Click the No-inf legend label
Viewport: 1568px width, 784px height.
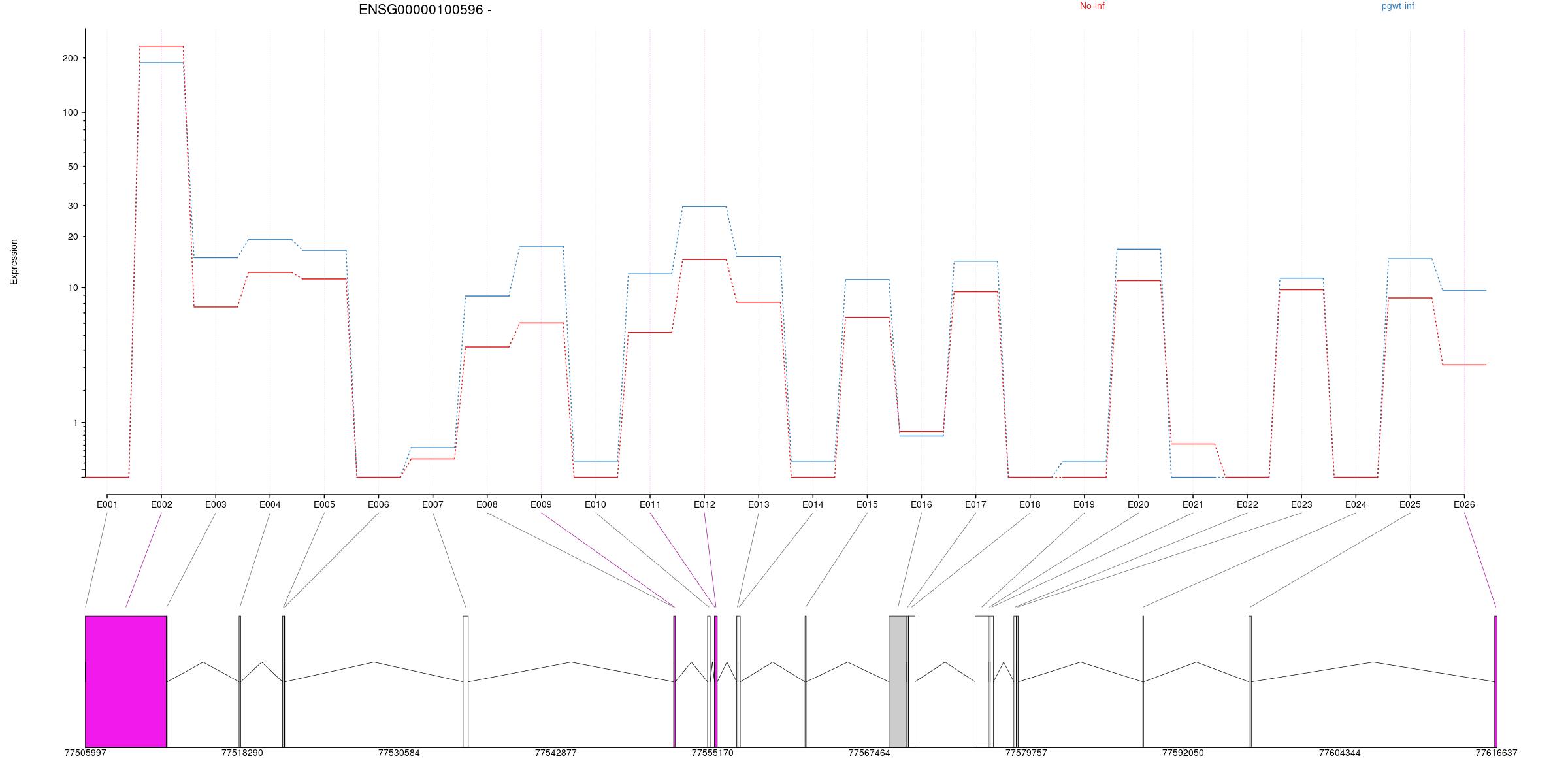(x=1092, y=6)
